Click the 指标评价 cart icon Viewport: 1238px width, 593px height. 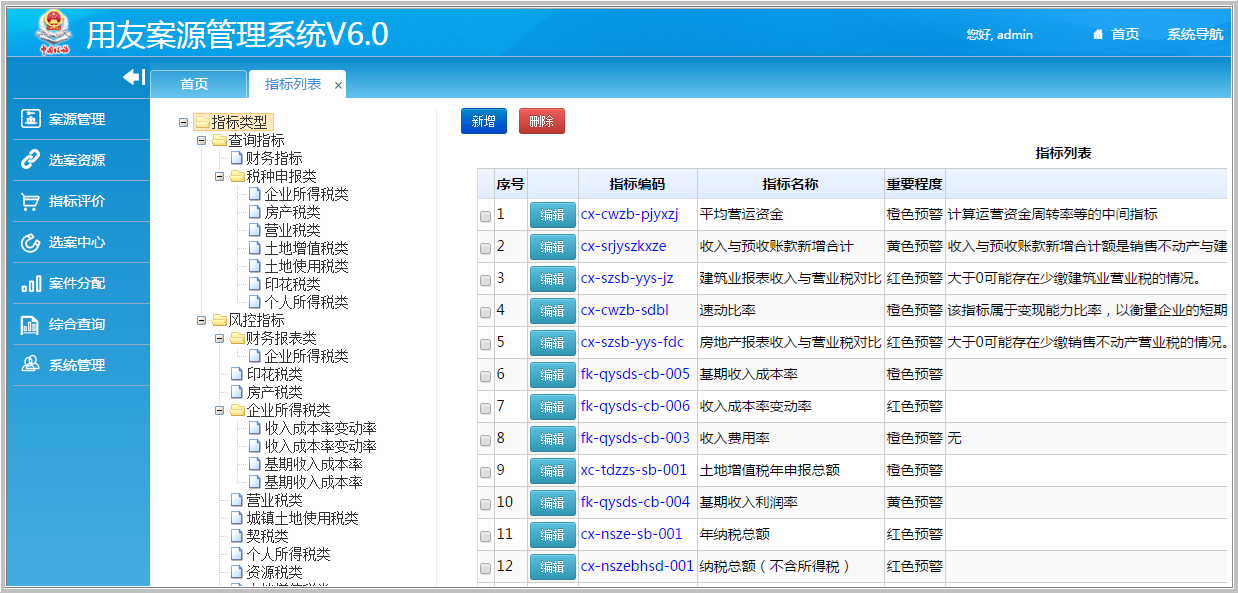point(31,201)
